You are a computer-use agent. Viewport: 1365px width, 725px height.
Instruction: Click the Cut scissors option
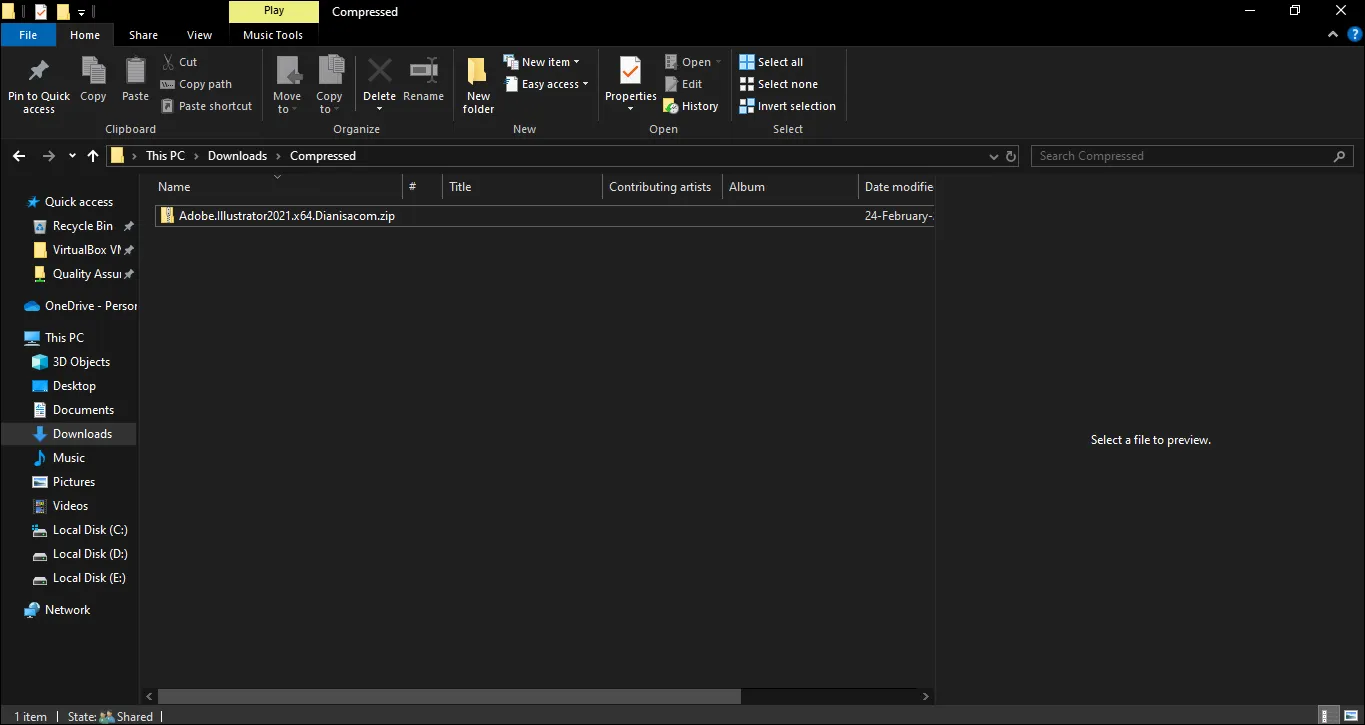click(x=180, y=62)
